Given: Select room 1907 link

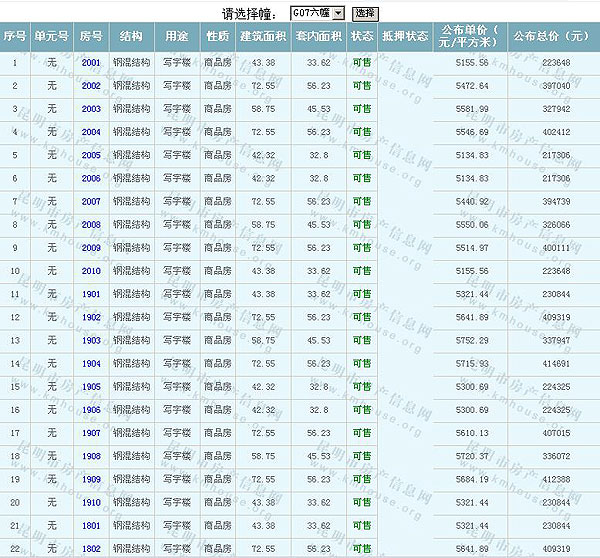Looking at the screenshot, I should click(91, 433).
